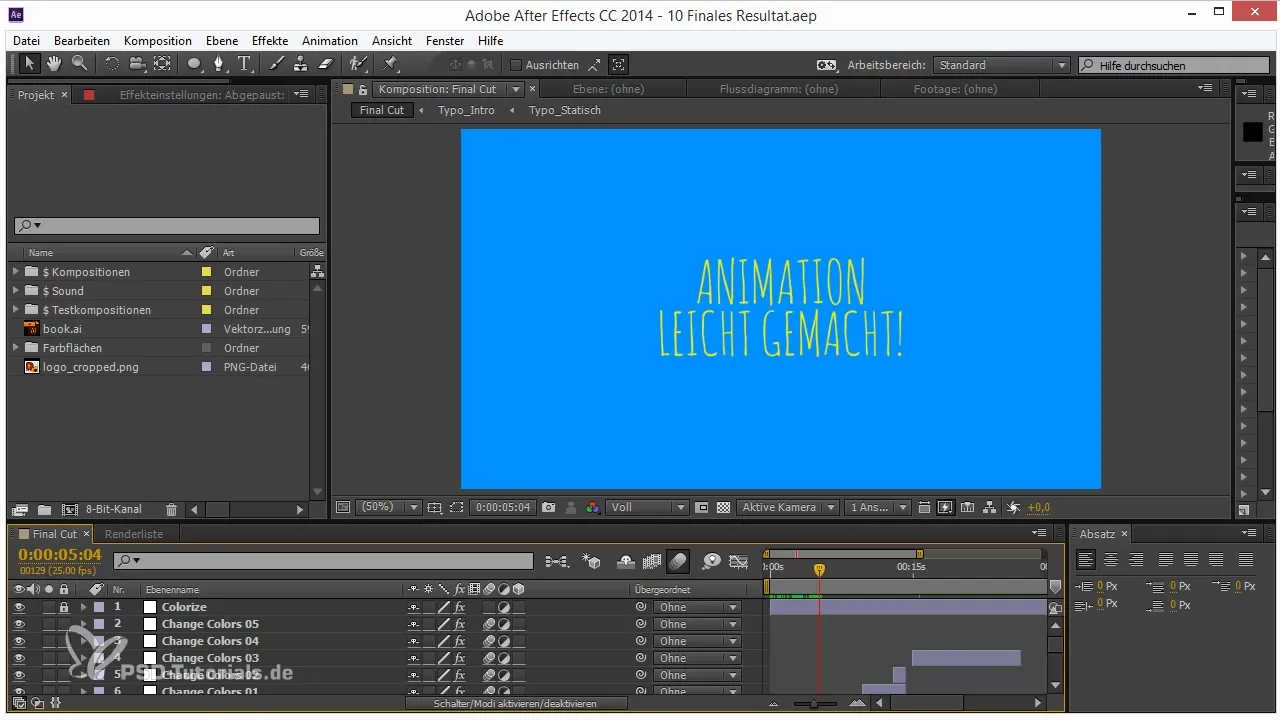Viewport: 1280px width, 720px height.
Task: Select the Unified Camera tool
Action: pos(137,64)
